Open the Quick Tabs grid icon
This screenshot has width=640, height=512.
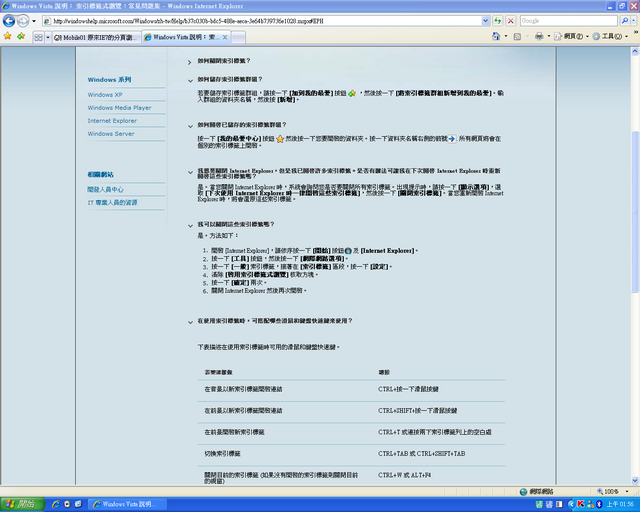coord(38,38)
